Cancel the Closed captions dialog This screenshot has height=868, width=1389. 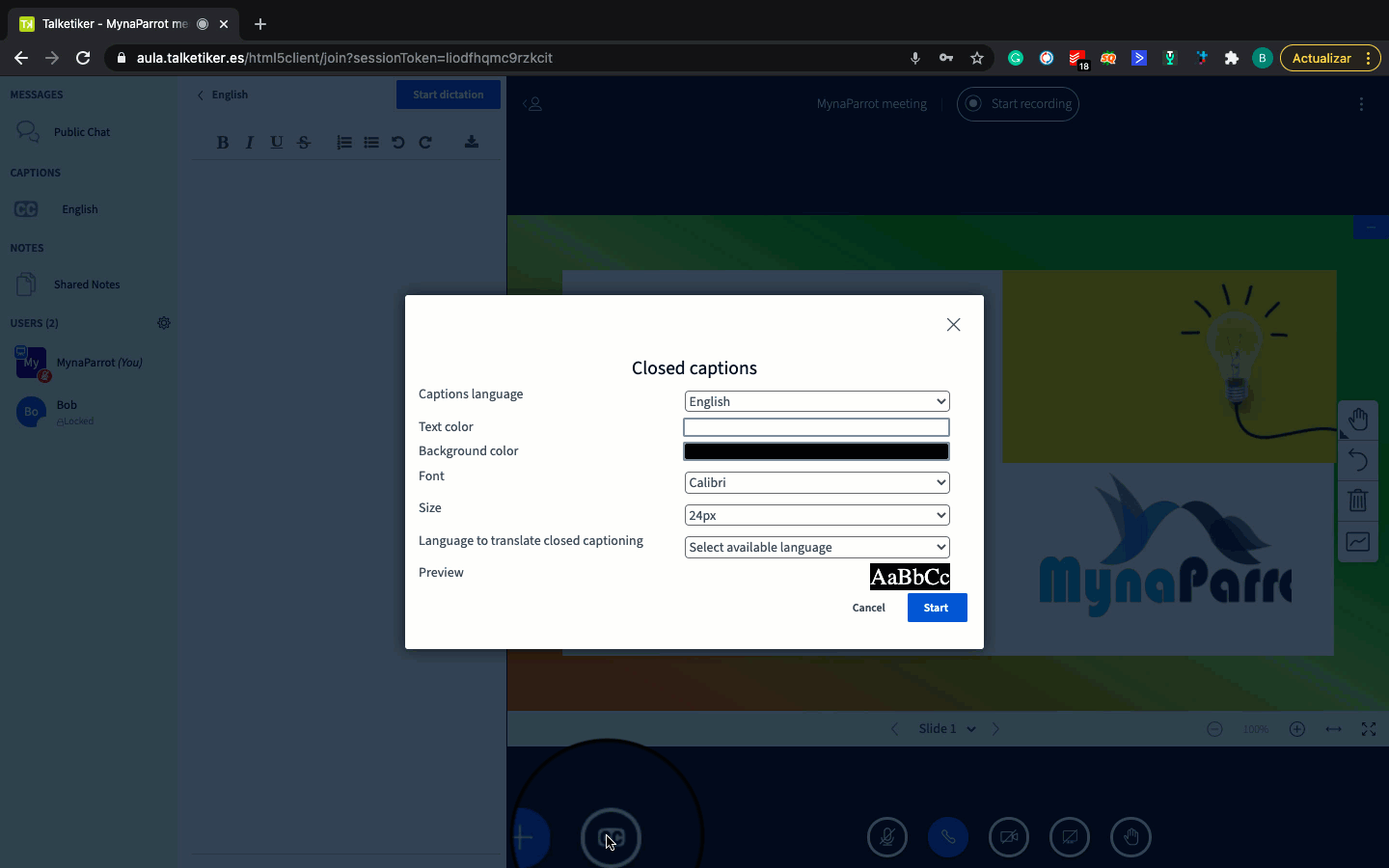[x=869, y=608]
